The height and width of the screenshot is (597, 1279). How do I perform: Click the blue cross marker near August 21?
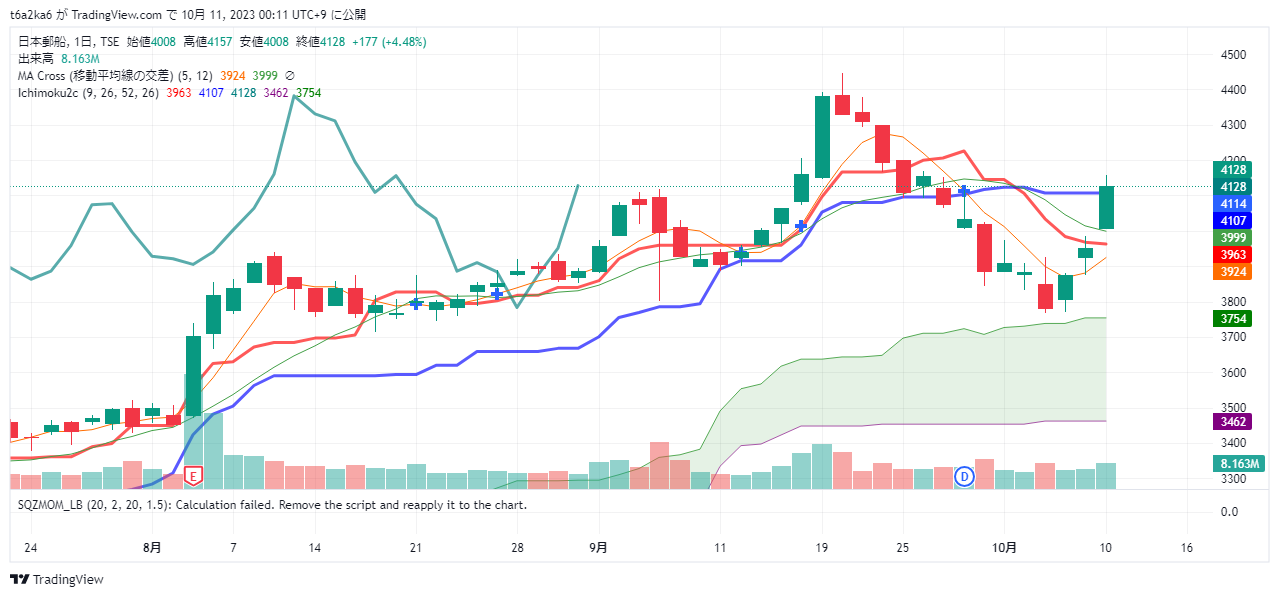[416, 303]
